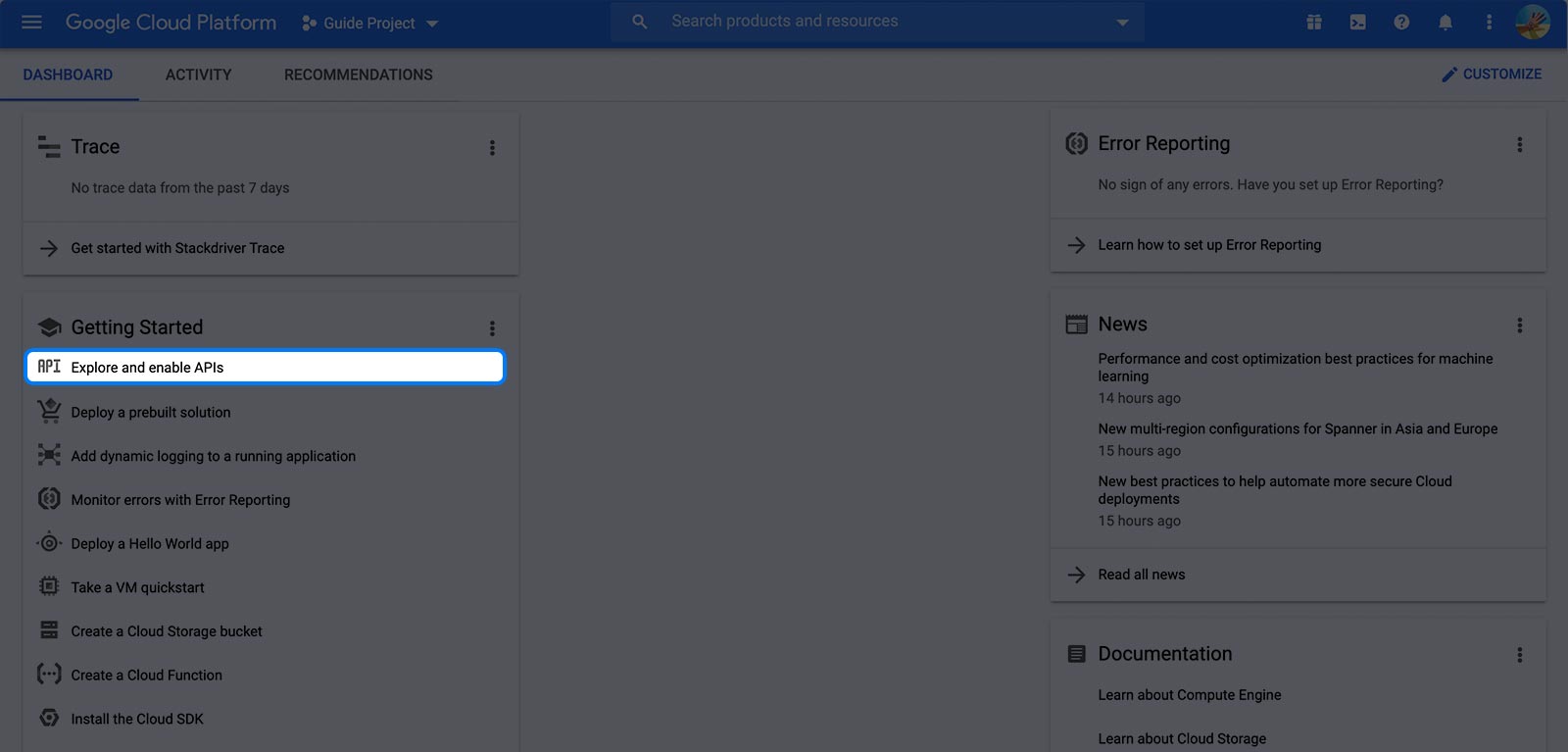1568x752 pixels.
Task: Open the hamburger navigation menu
Action: (31, 22)
